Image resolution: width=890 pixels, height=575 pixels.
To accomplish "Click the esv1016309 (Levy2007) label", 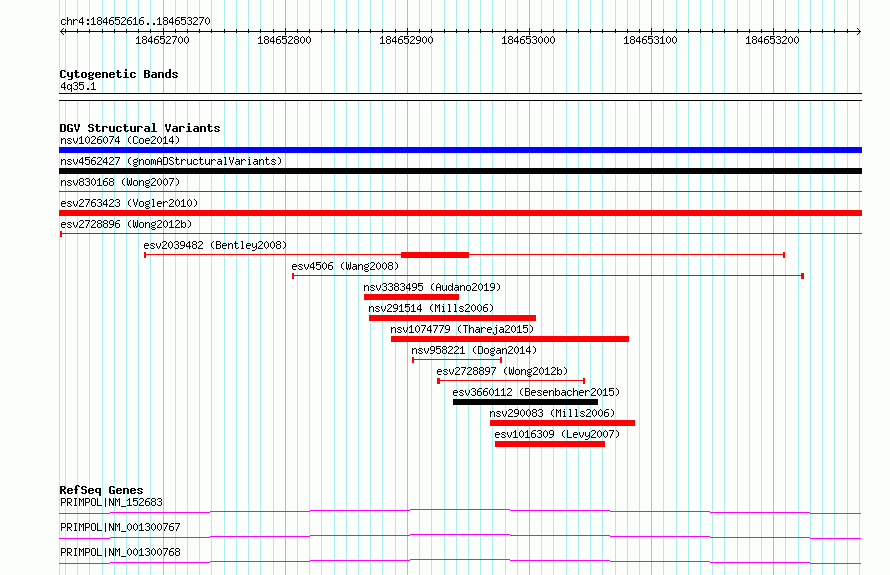I will coord(557,434).
